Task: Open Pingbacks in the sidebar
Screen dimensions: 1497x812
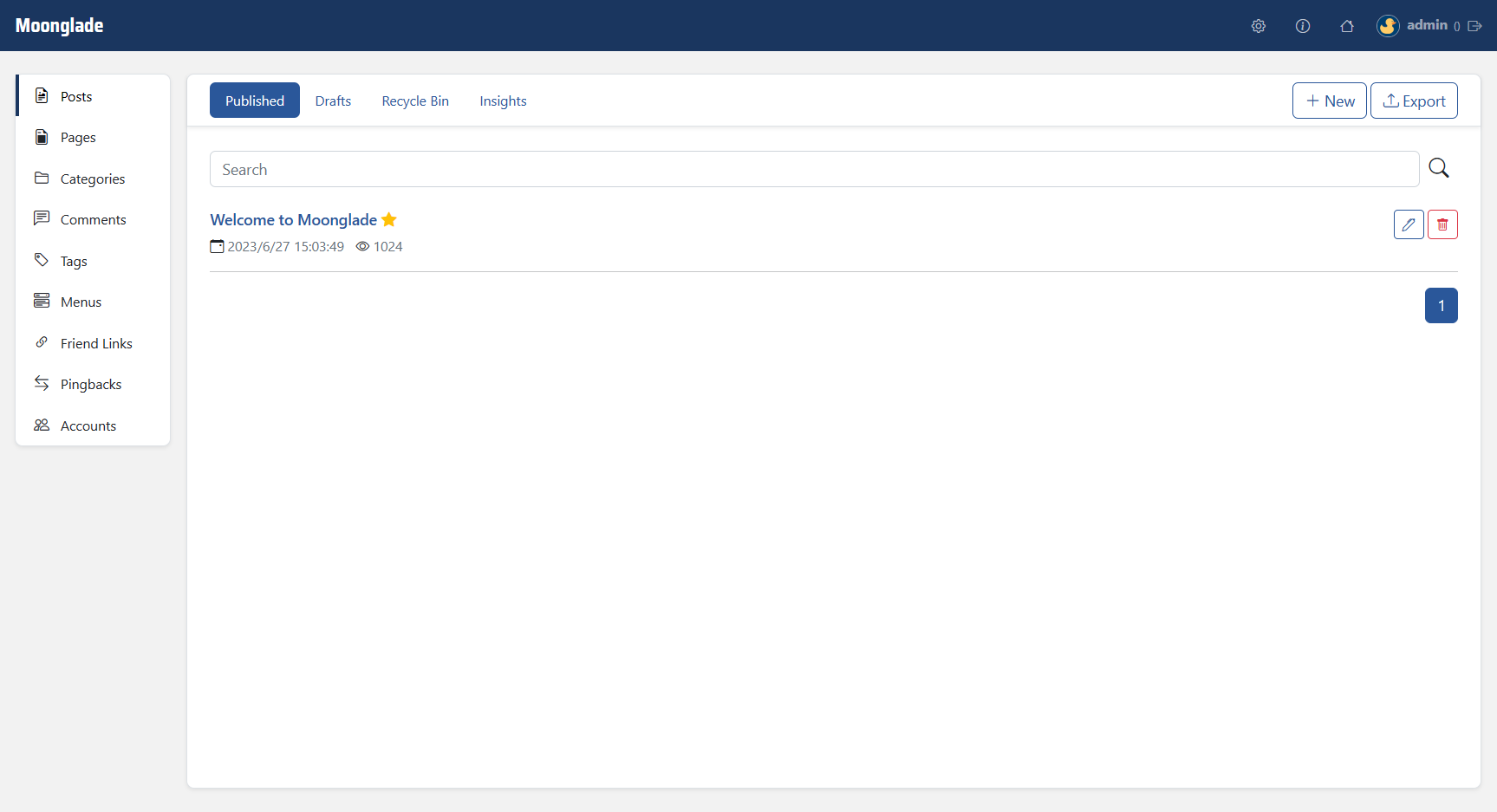Action: coord(93,384)
